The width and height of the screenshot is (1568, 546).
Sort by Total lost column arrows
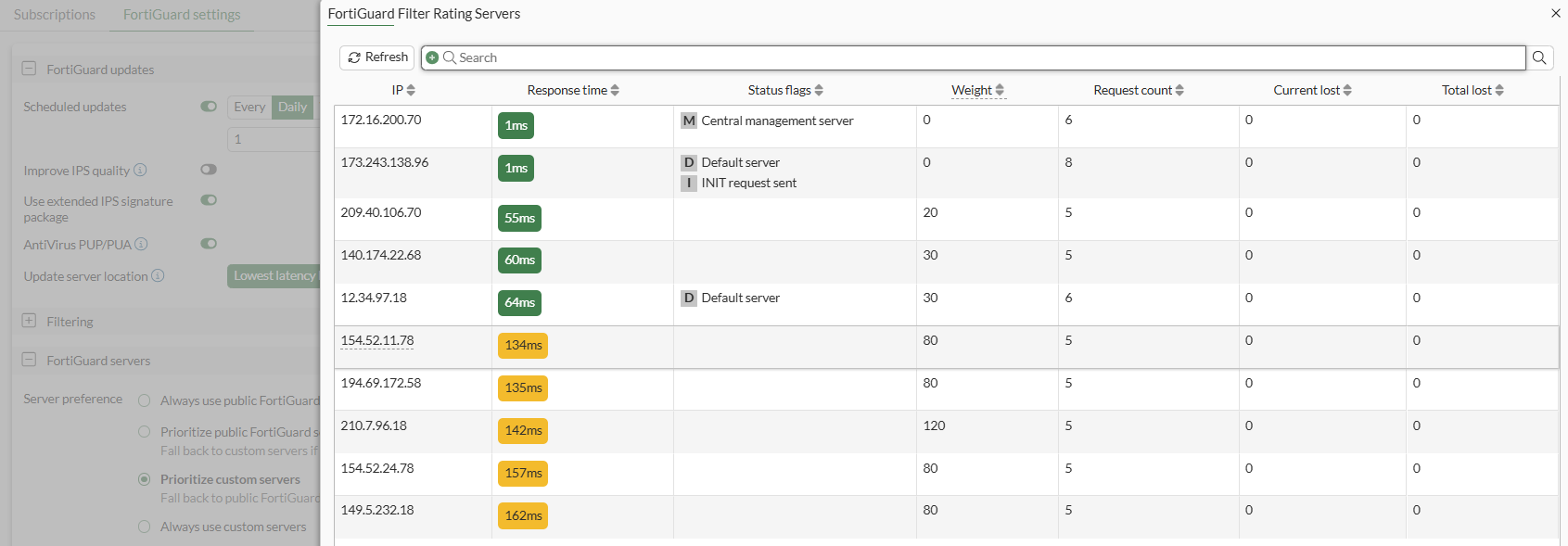tap(1499, 90)
